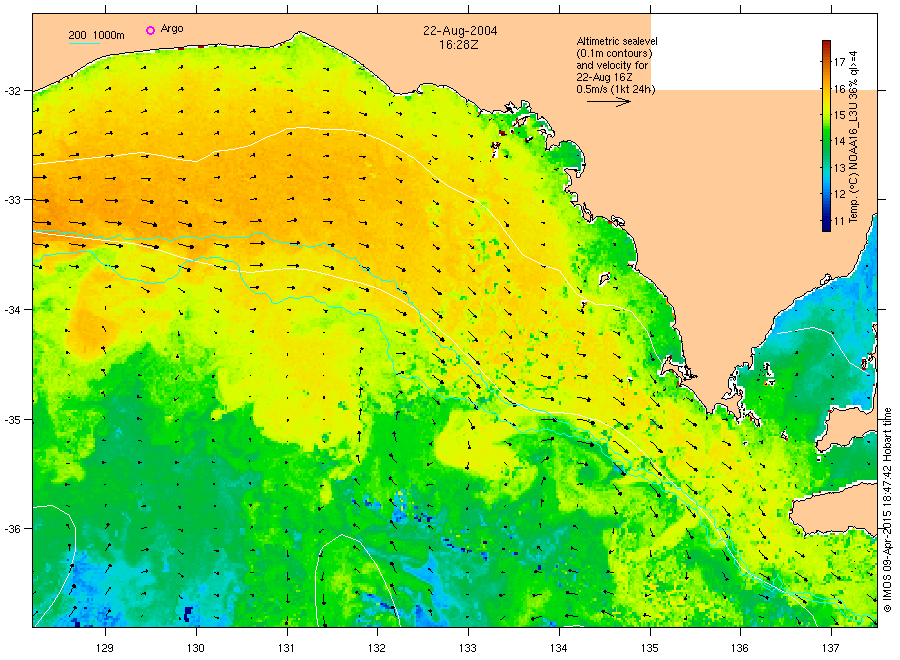Screen dimensions: 900x660
Task: Click the 13 value on color bar
Action: point(839,168)
